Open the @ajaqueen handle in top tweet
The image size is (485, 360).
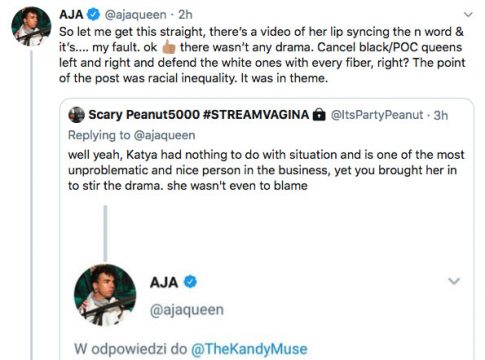click(x=136, y=15)
